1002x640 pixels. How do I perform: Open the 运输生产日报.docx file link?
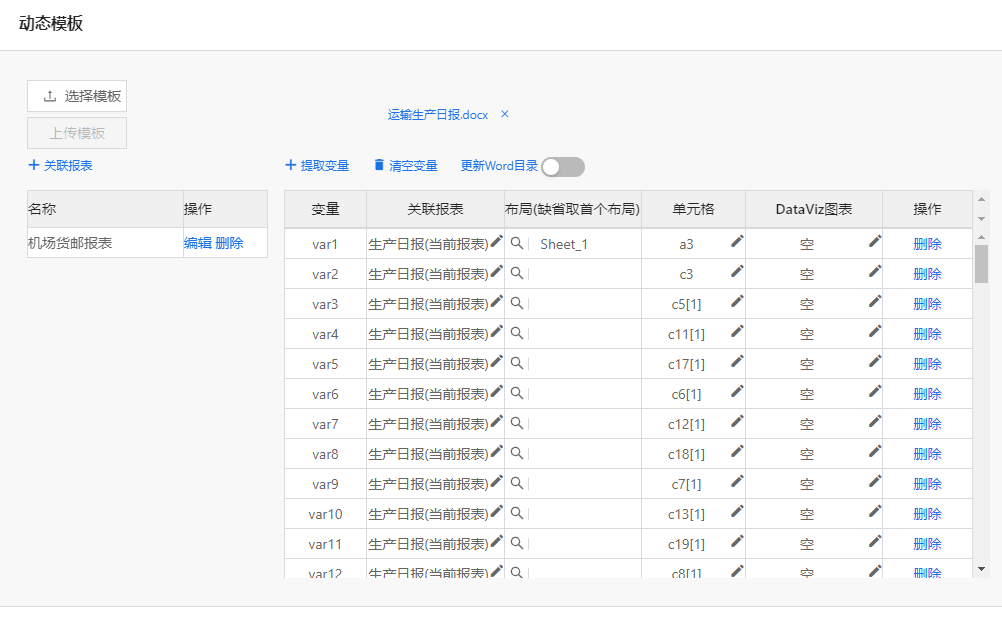point(438,115)
